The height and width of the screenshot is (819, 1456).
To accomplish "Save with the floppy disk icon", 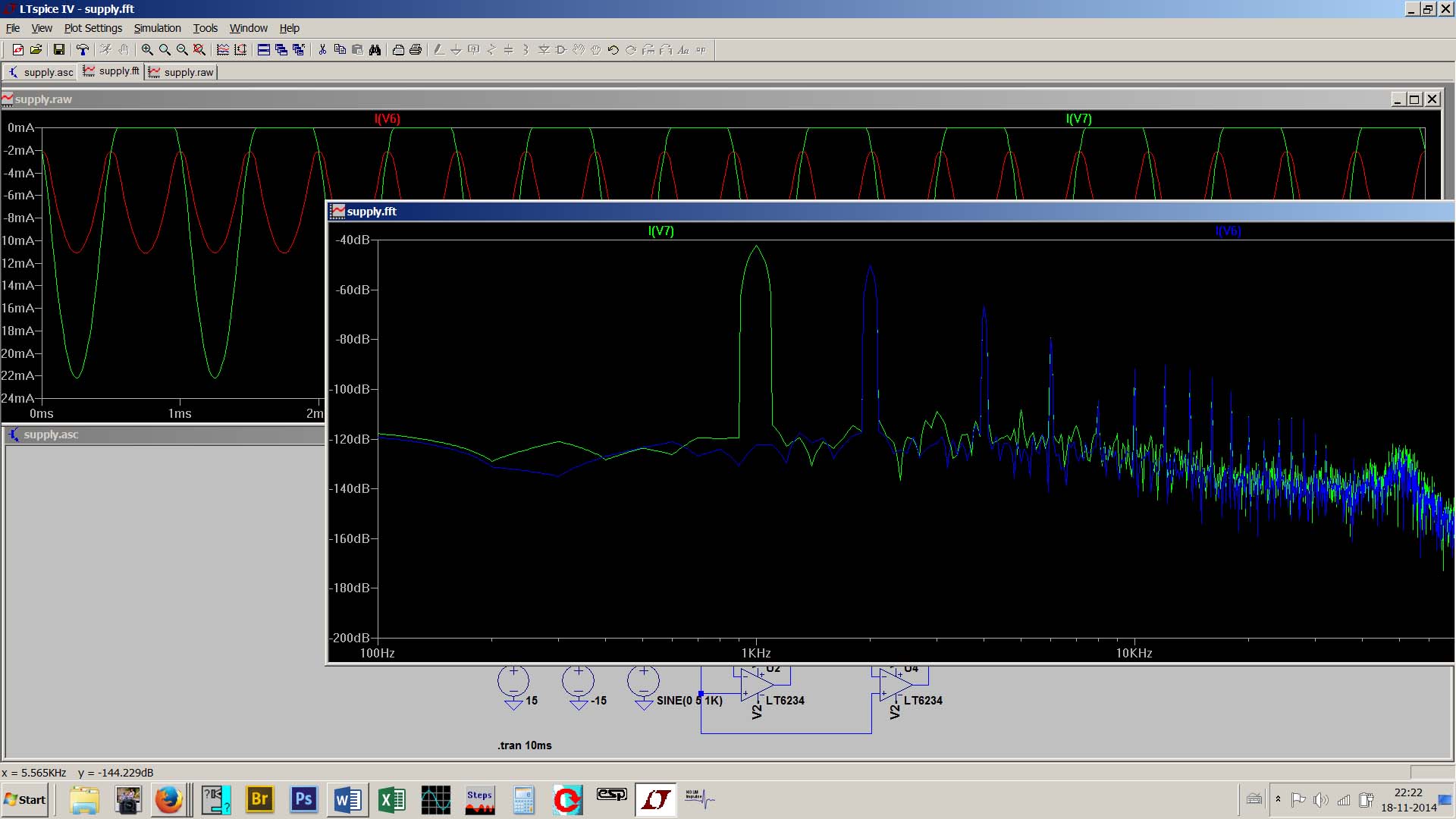I will pos(58,50).
